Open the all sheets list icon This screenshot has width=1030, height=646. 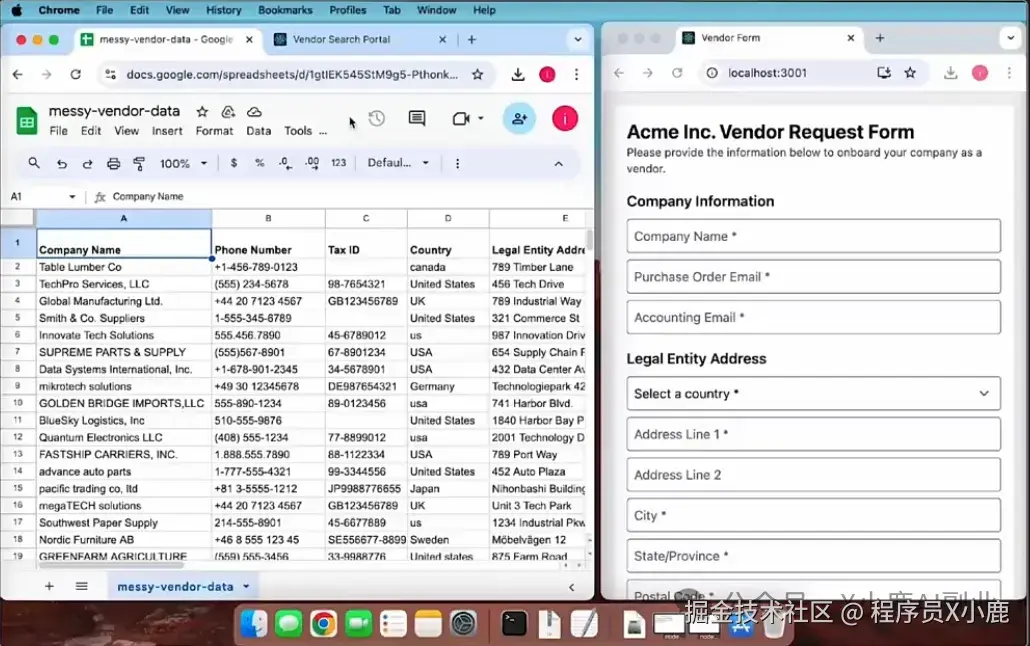click(x=81, y=586)
